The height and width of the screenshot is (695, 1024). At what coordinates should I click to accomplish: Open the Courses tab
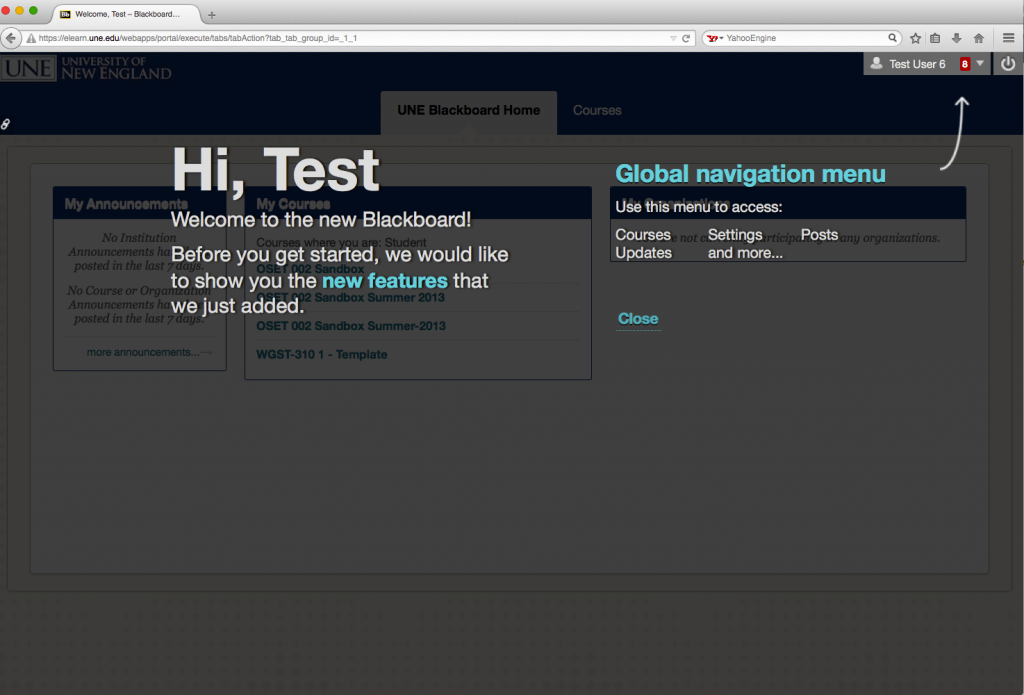[x=597, y=110]
